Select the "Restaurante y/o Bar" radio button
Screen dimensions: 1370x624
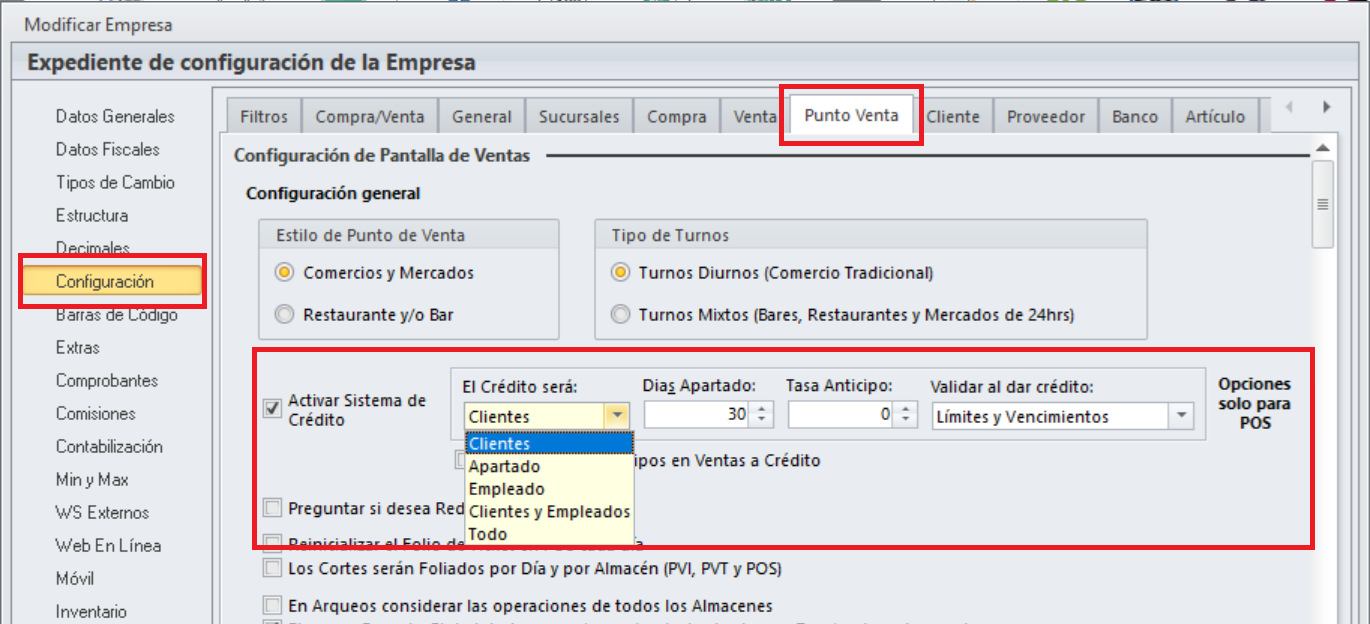(286, 313)
